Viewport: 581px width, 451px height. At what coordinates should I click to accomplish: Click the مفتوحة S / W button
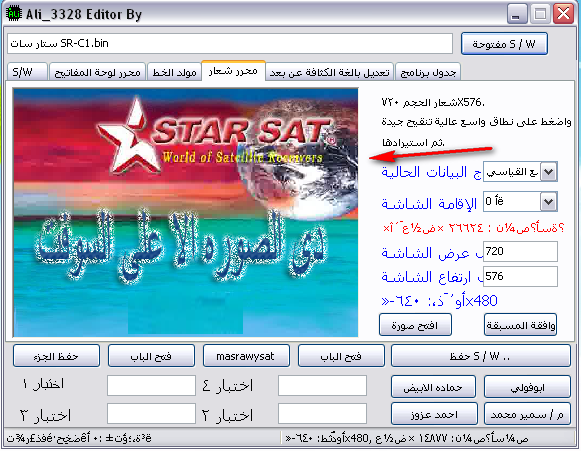point(504,44)
